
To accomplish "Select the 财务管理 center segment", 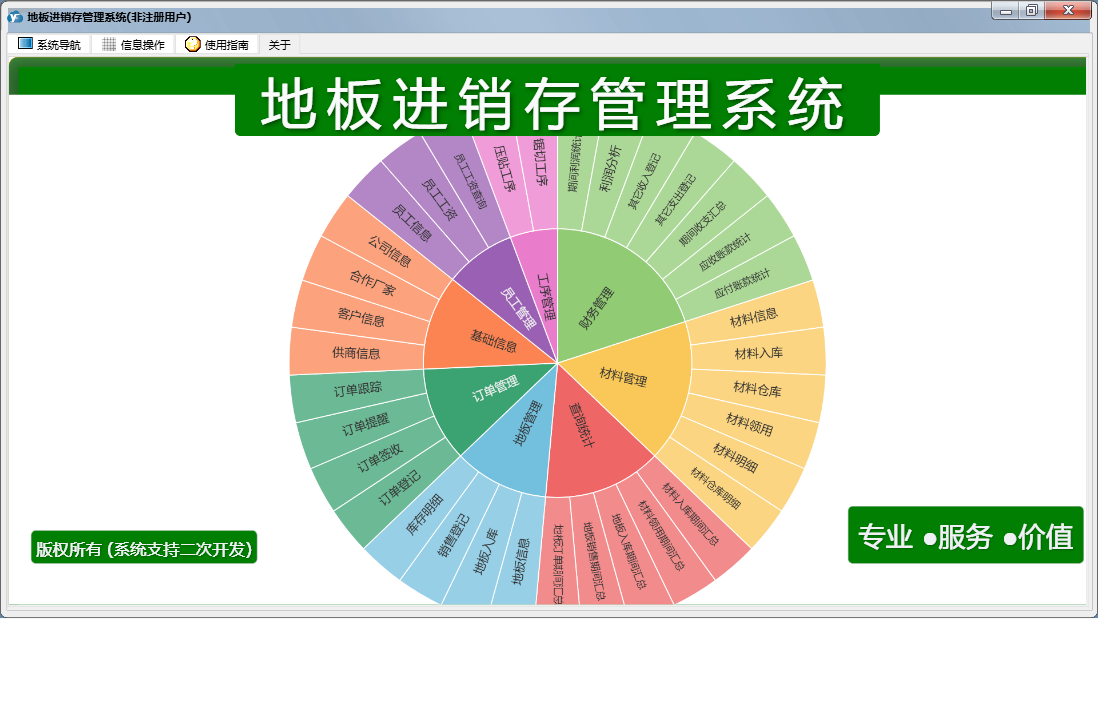I will (x=597, y=308).
